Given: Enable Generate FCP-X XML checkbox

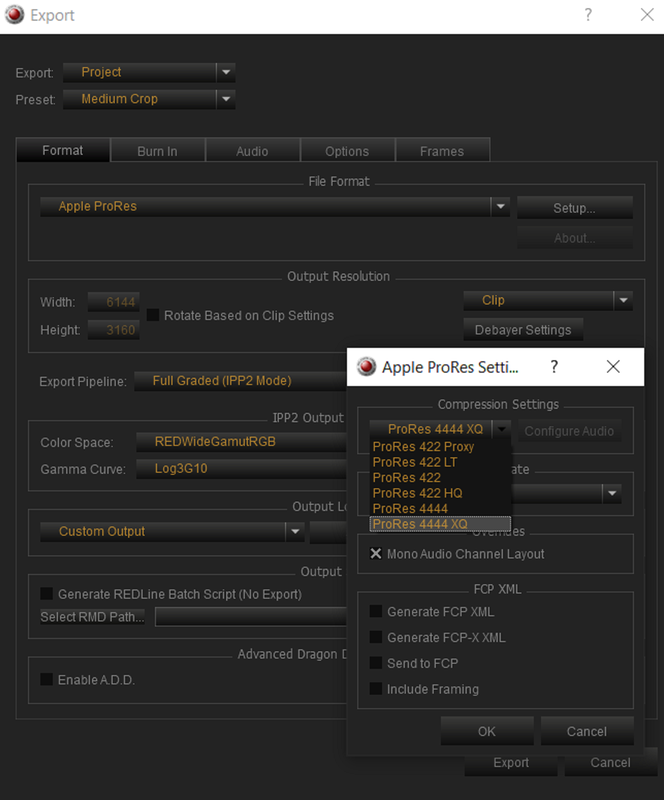Looking at the screenshot, I should pyautogui.click(x=376, y=637).
